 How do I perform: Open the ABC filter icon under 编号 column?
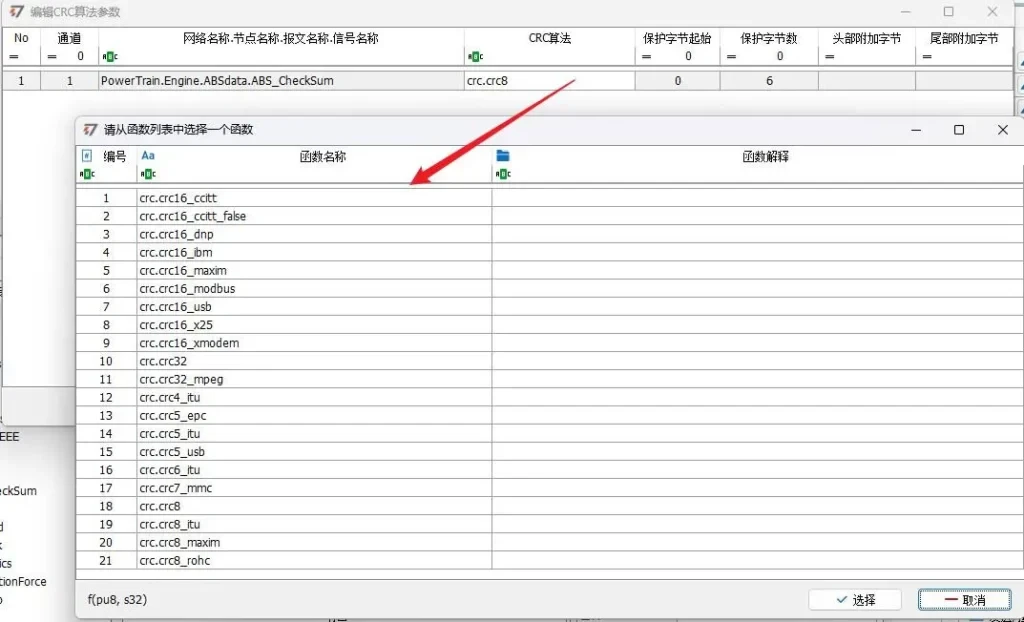click(x=87, y=174)
